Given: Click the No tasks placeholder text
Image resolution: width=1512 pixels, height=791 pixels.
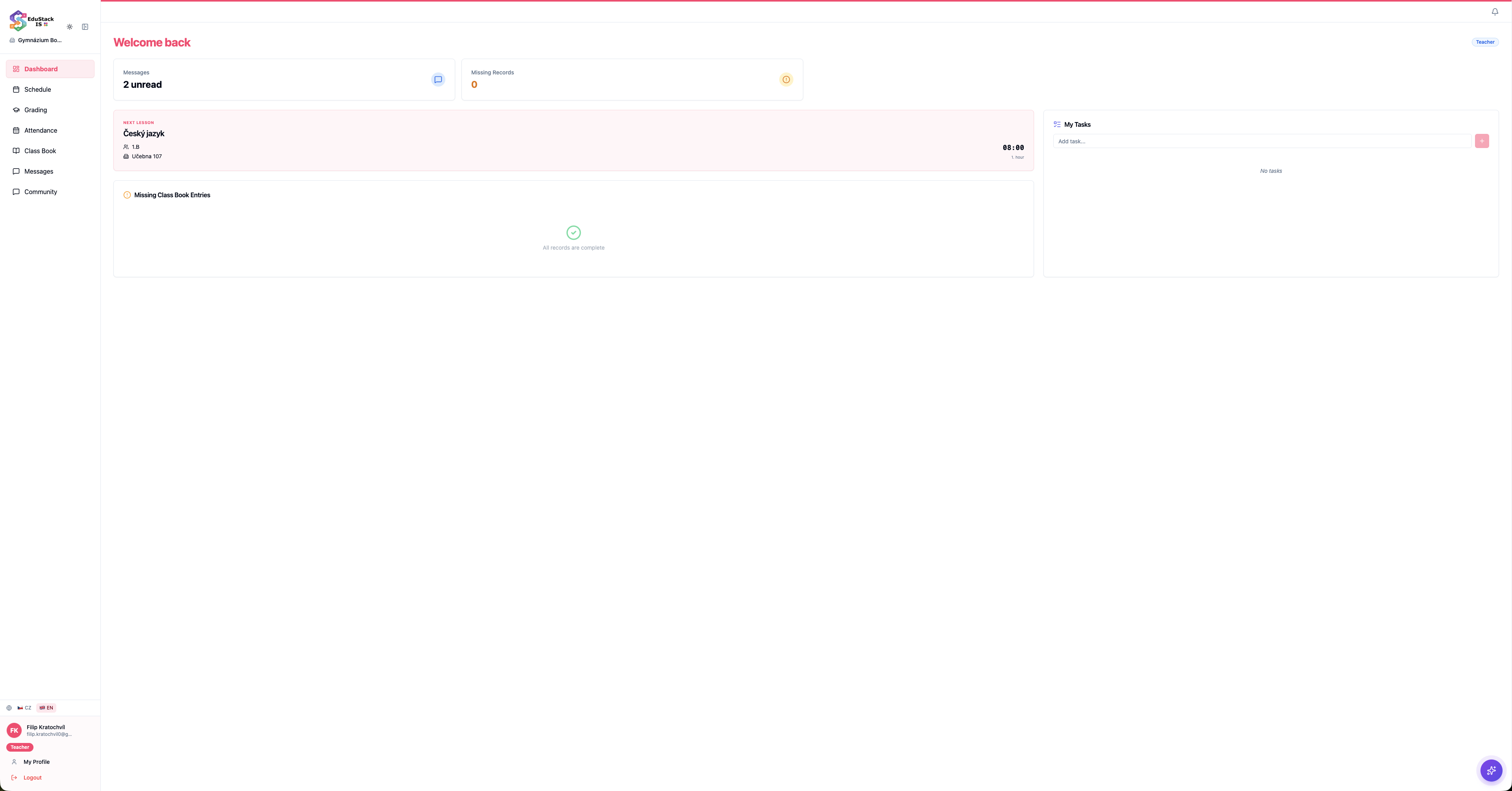Looking at the screenshot, I should (1271, 171).
